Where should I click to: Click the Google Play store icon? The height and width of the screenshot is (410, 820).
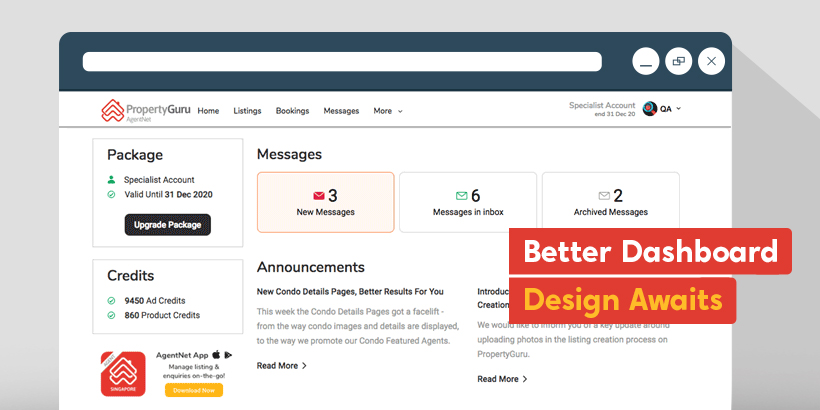tap(228, 355)
